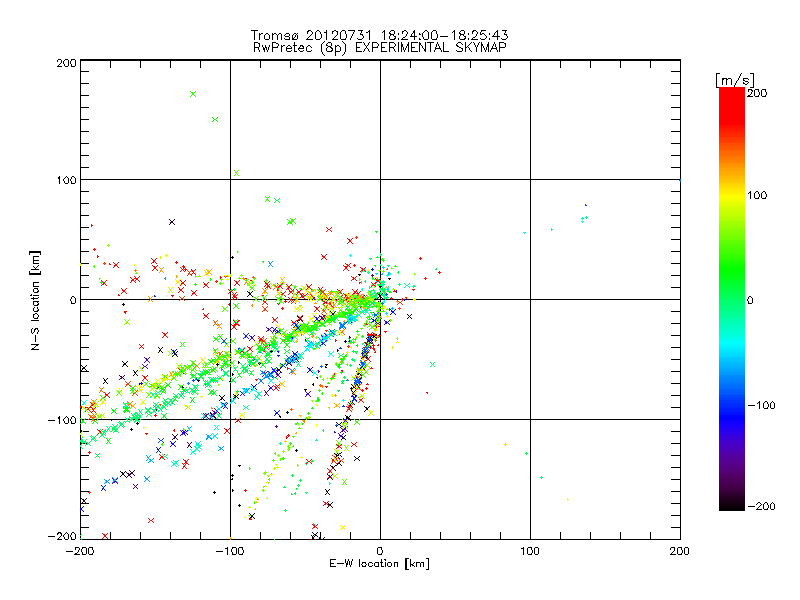Click N-S axis tick label "200"

coord(66,63)
